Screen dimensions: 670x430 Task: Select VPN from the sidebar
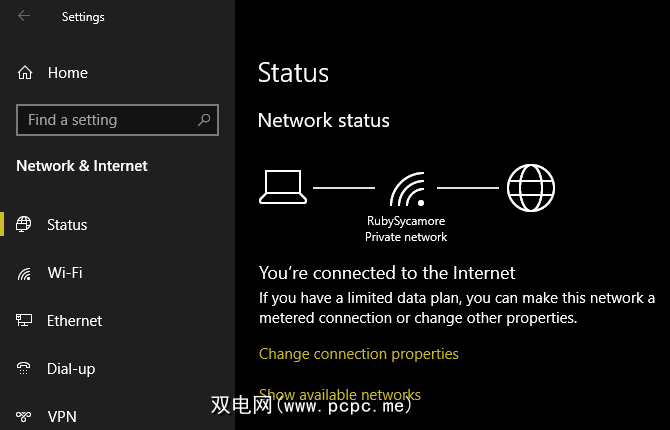(62, 416)
